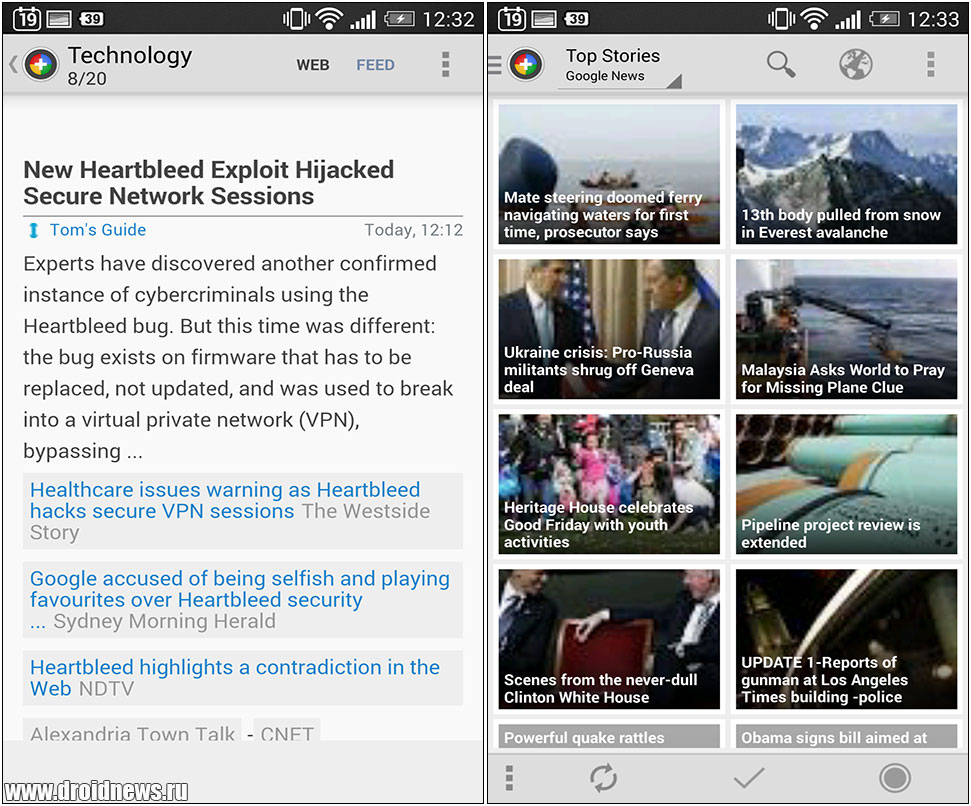Image resolution: width=971 pixels, height=806 pixels.
Task: Tap the 12:33 clock in status bar
Action: pos(933,20)
